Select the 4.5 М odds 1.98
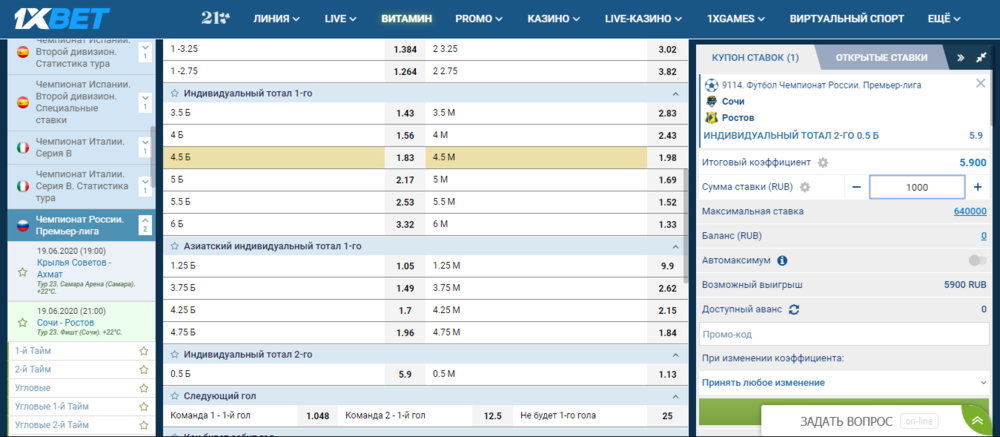Viewport: 1000px width, 437px height. coord(667,158)
